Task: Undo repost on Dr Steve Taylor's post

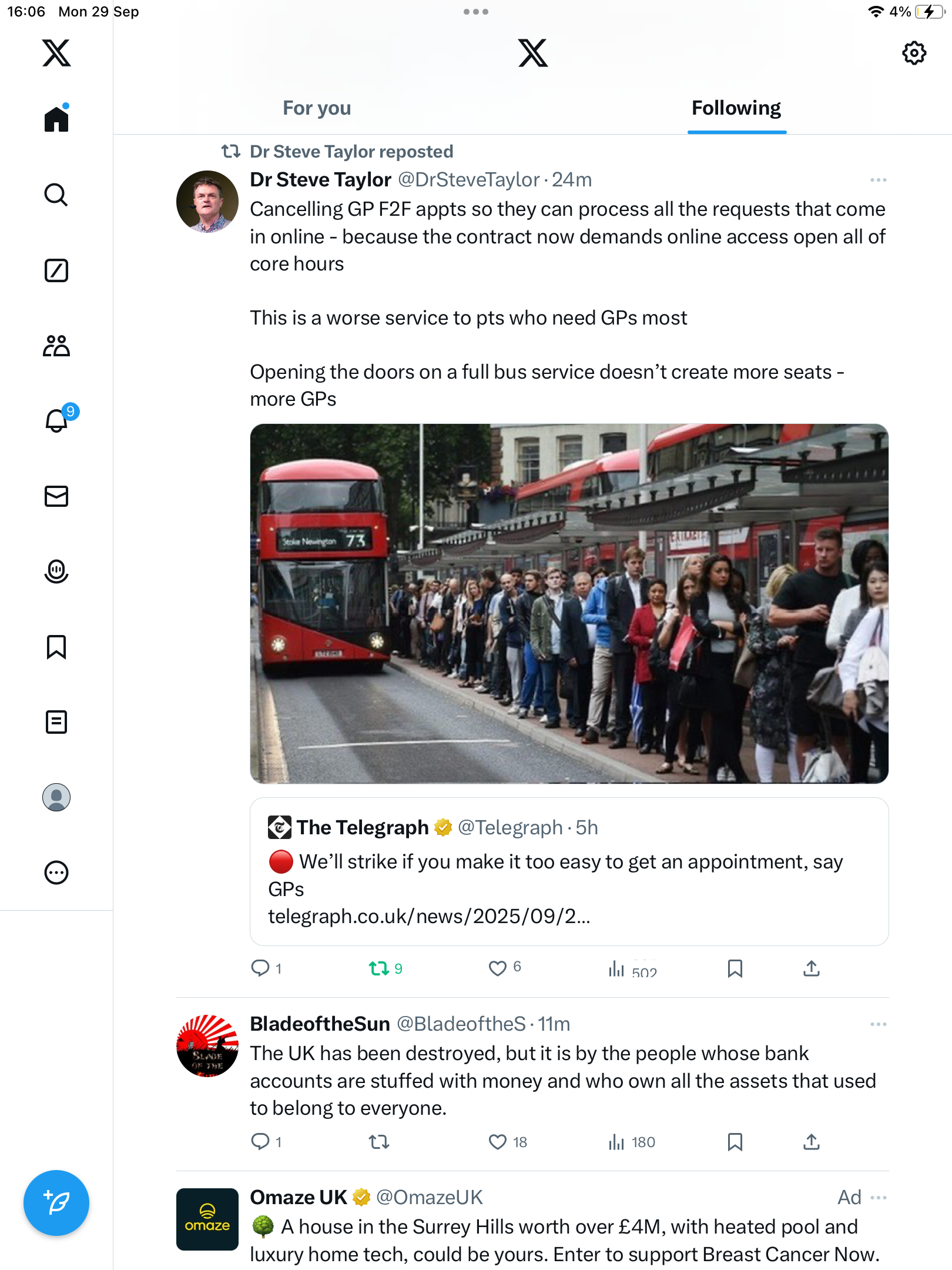Action: click(x=379, y=968)
